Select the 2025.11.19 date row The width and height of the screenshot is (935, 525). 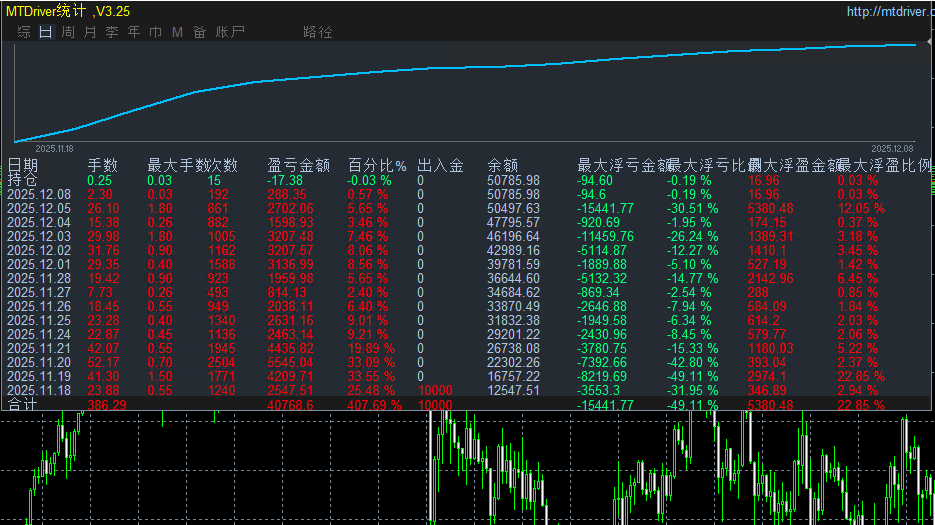(x=39, y=376)
